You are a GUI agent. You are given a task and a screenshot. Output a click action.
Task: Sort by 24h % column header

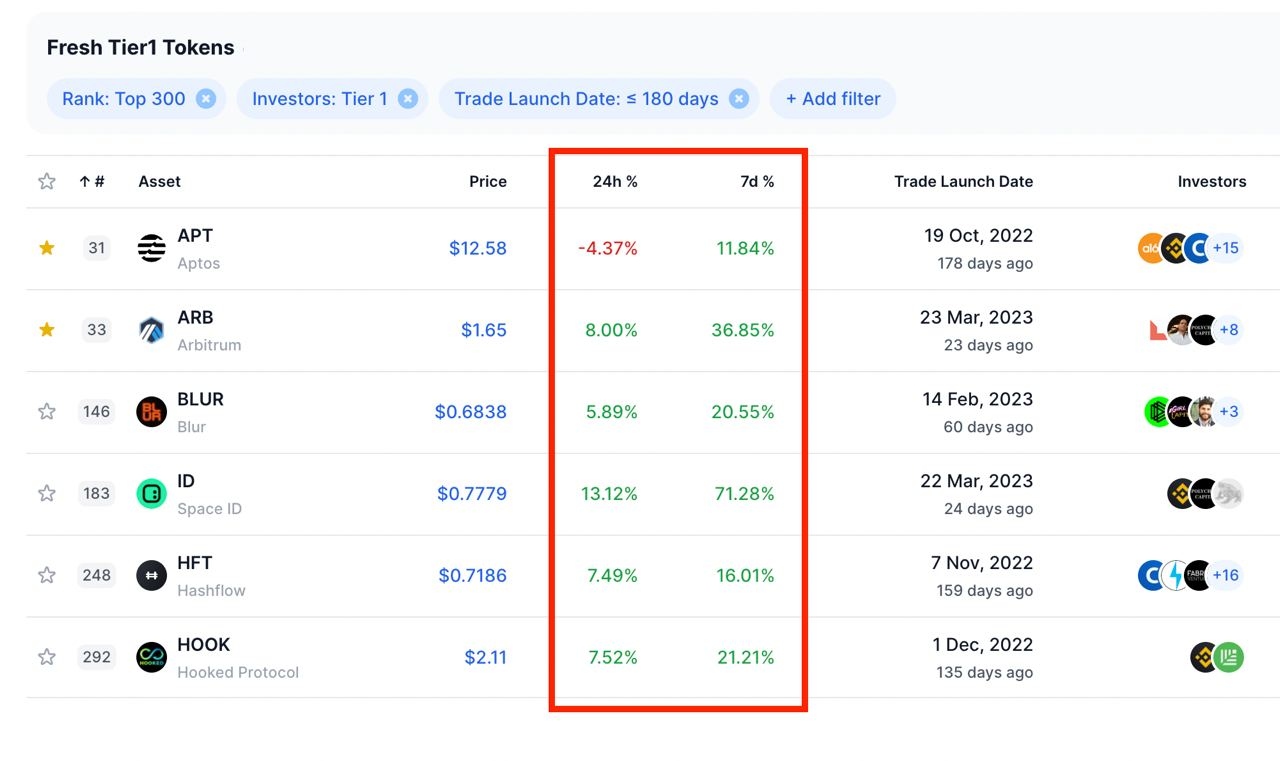(x=615, y=181)
